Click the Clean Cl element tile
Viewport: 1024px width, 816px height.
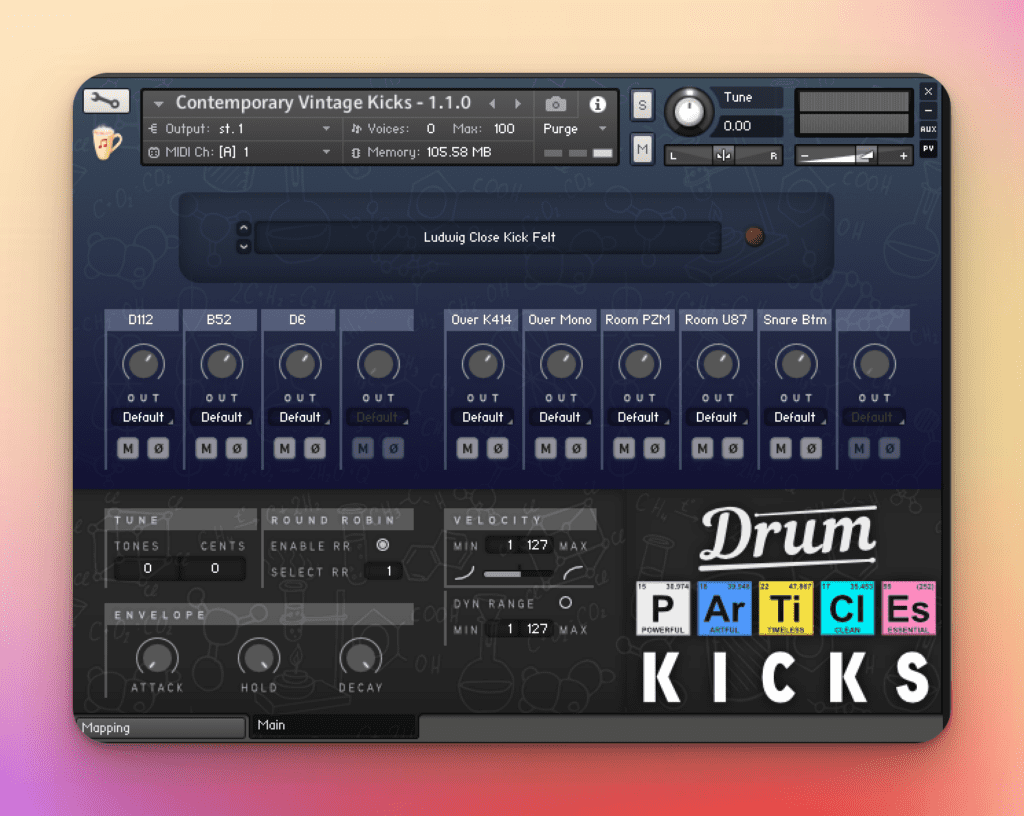coord(847,608)
